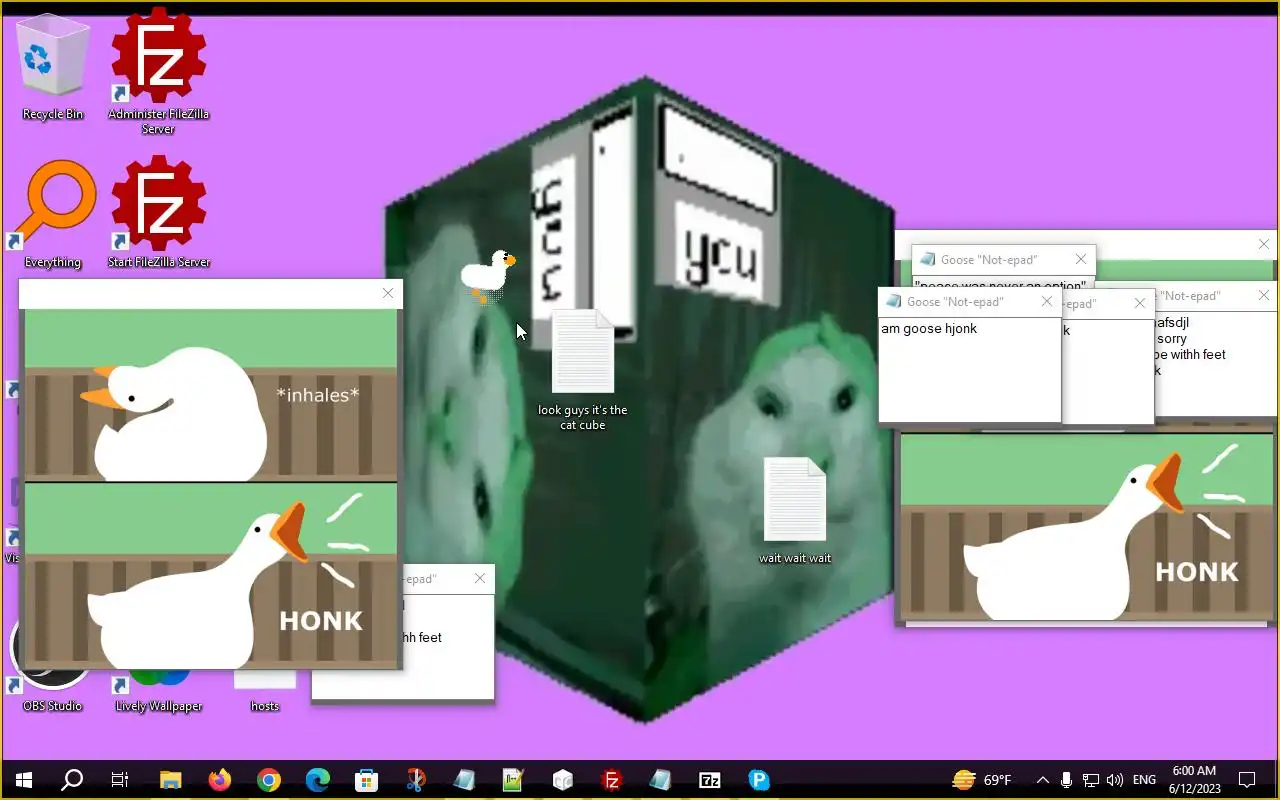Select the 'look guys it's the cat cube' file

tap(583, 370)
